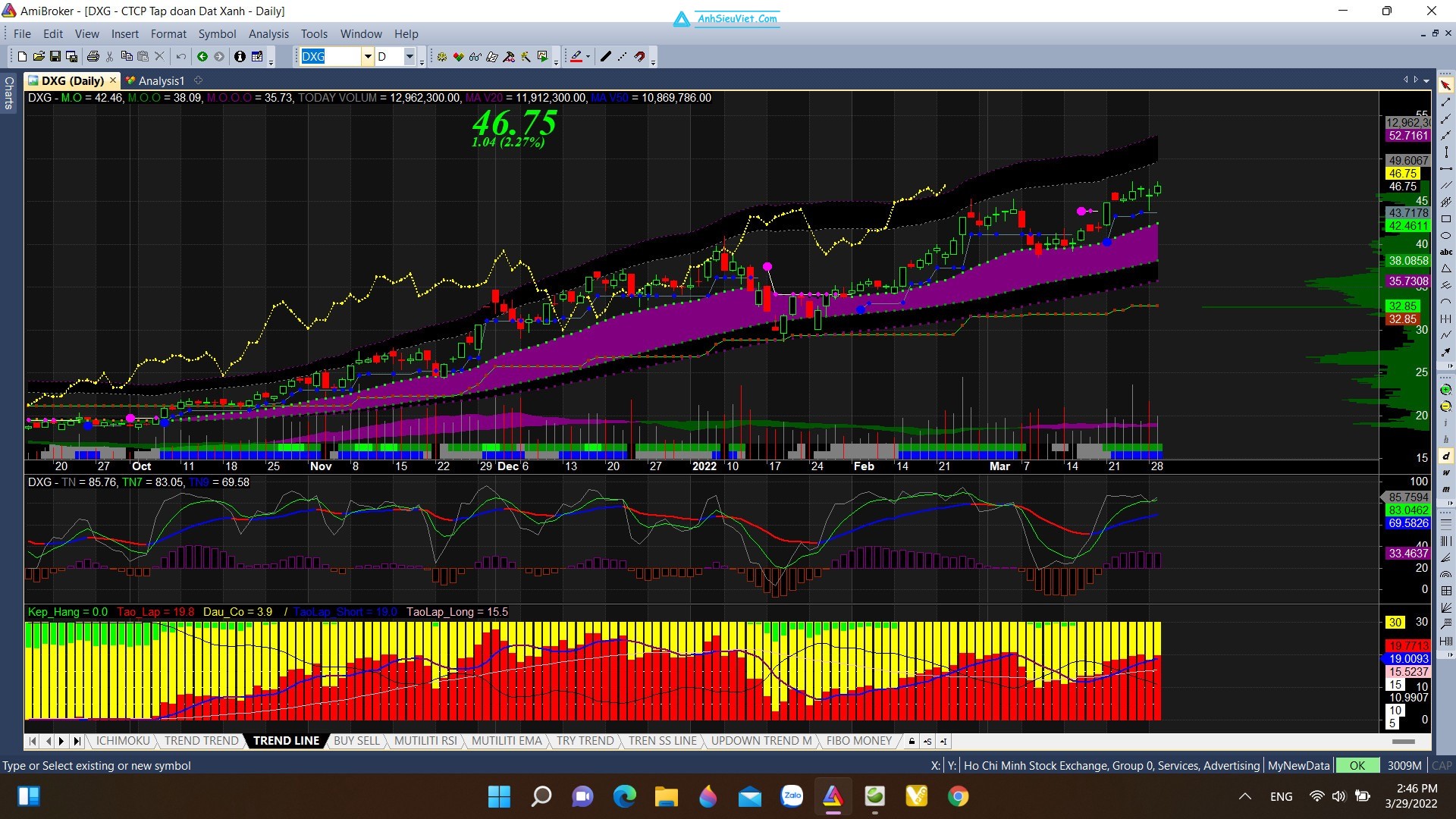Toggle weekly 'w' interval button
This screenshot has height=819, width=1456.
pyautogui.click(x=1446, y=472)
